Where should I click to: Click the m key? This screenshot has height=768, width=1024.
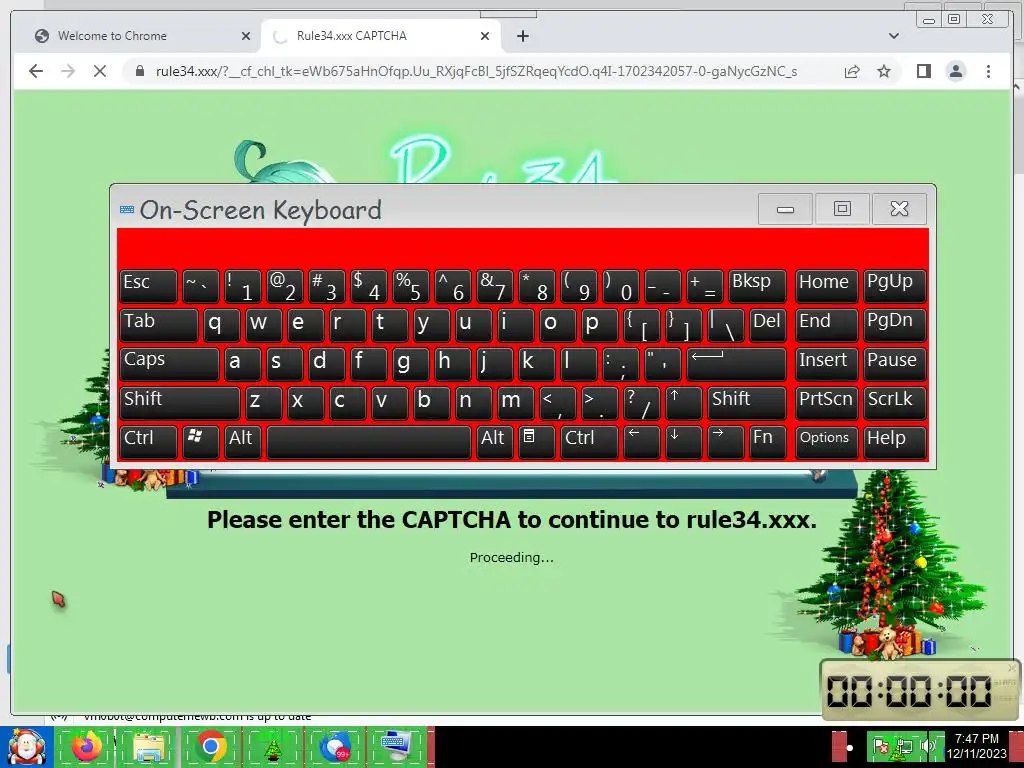515,403
